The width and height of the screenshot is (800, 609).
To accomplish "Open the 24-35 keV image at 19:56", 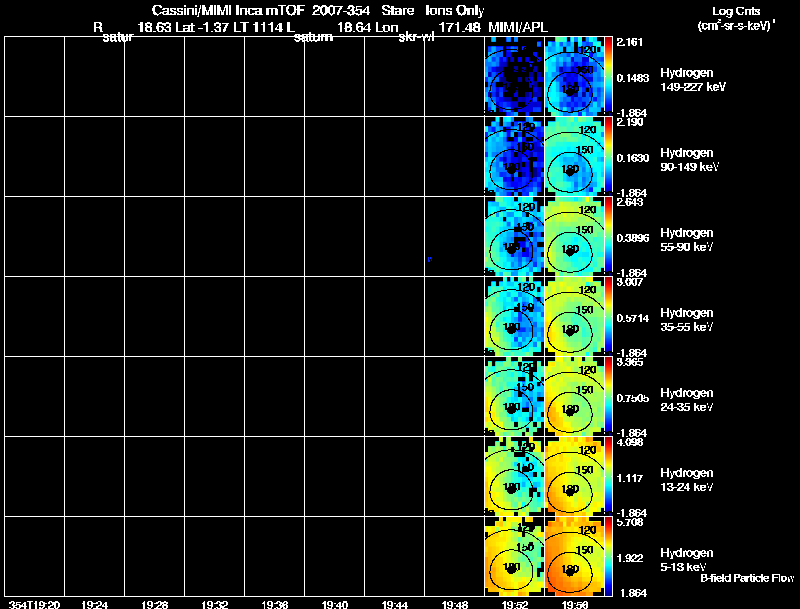I will [x=574, y=396].
